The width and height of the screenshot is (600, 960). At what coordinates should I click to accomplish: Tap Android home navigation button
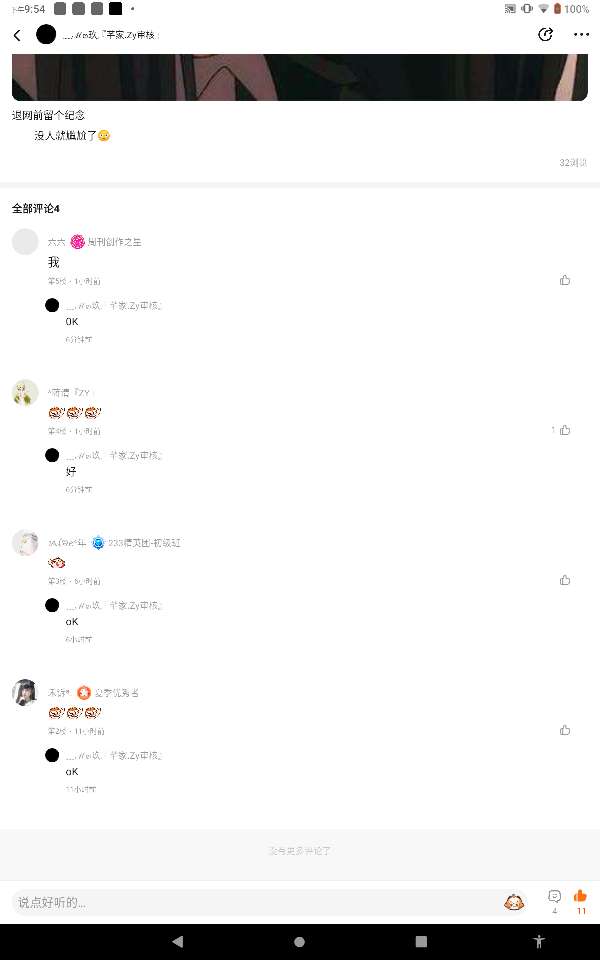[299, 942]
